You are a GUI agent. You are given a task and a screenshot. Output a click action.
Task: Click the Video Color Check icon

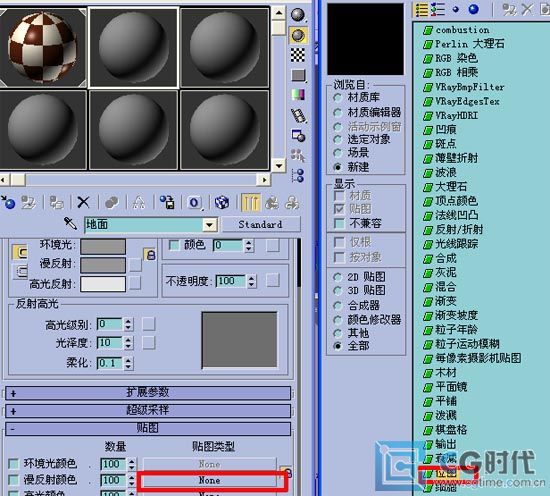point(298,95)
